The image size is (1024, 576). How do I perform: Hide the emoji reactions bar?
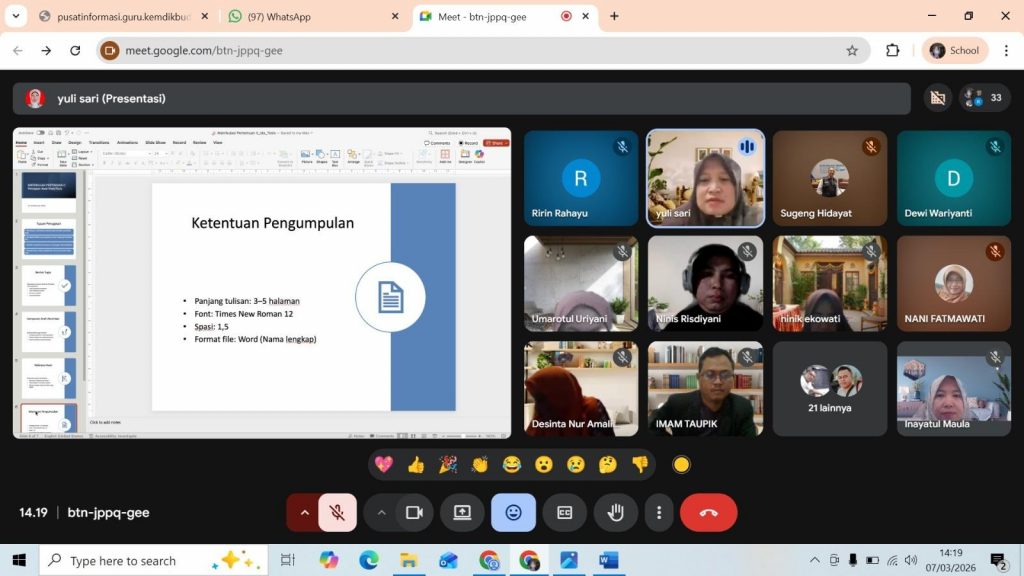[513, 512]
